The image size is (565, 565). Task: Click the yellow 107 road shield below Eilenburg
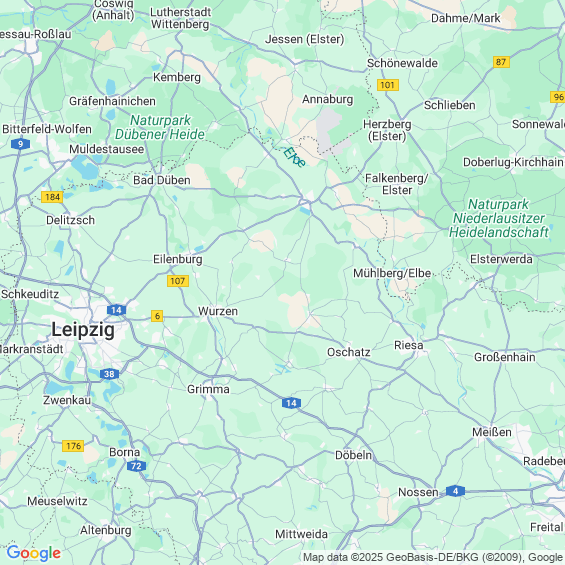tap(178, 281)
